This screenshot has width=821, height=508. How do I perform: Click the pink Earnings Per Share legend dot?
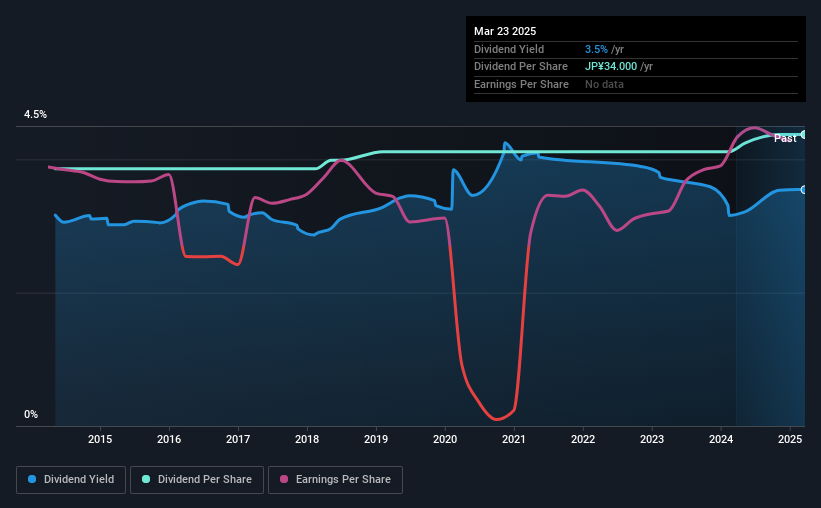click(x=284, y=479)
